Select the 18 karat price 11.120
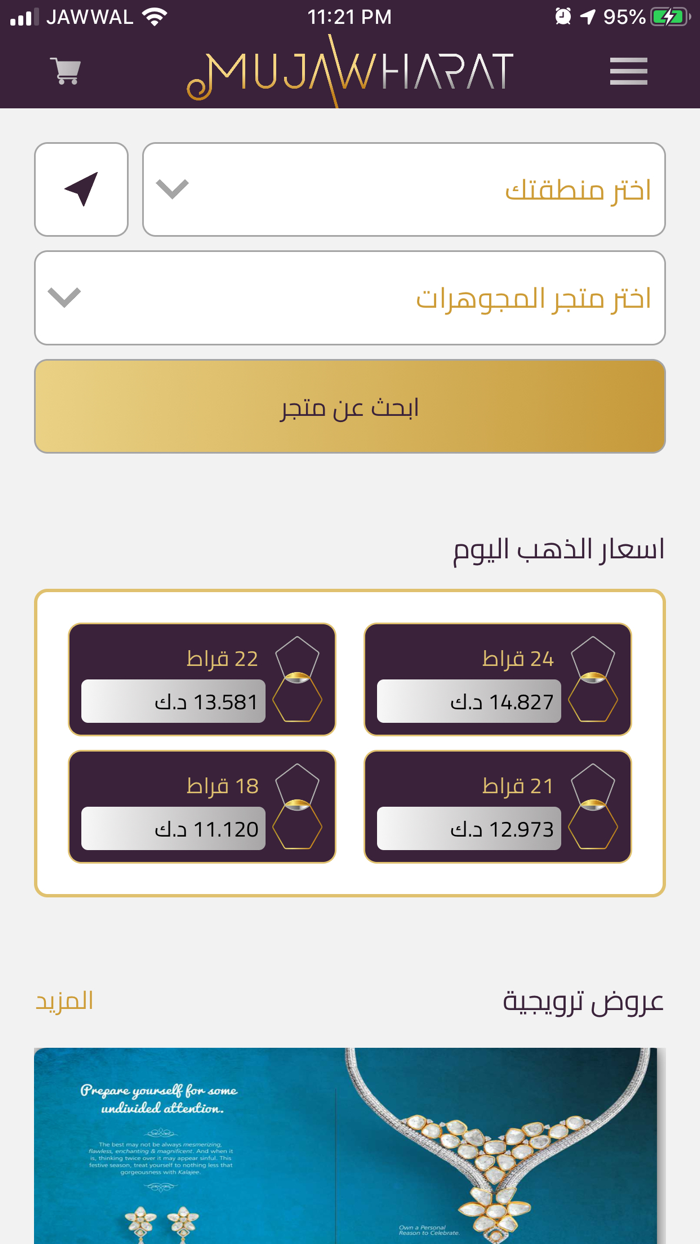 pos(173,829)
